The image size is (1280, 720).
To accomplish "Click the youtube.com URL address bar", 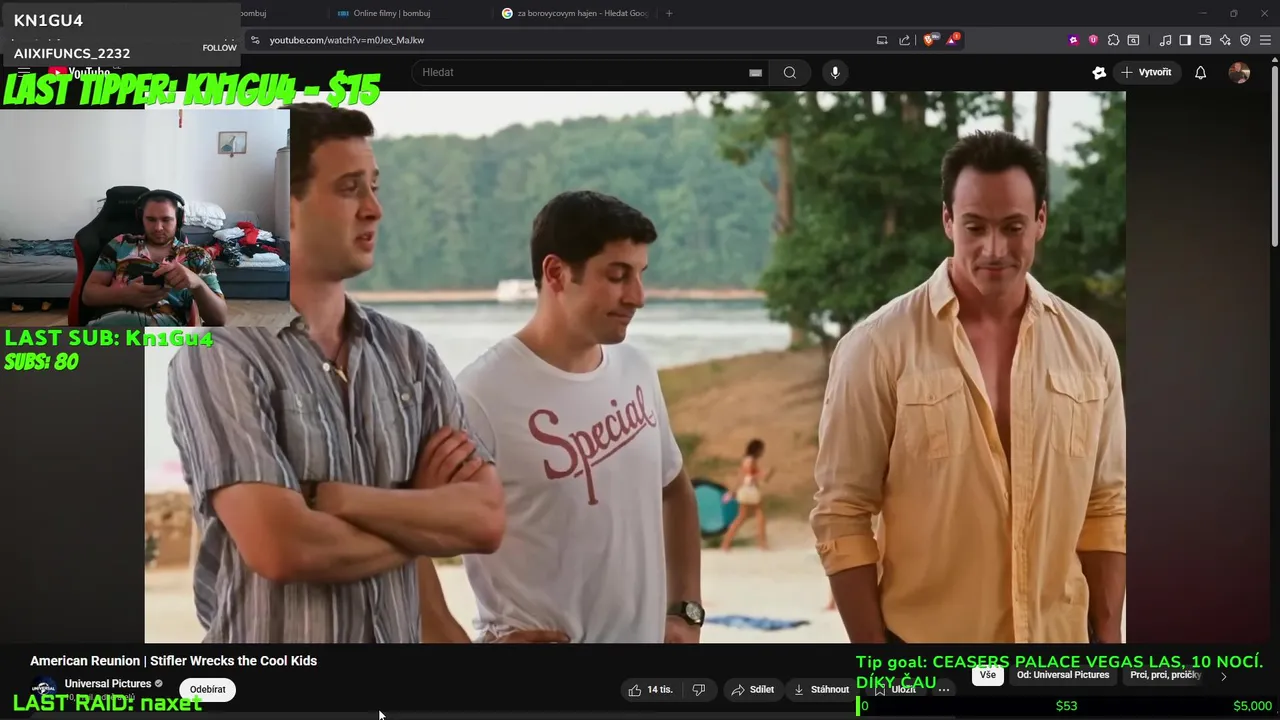I will 560,40.
